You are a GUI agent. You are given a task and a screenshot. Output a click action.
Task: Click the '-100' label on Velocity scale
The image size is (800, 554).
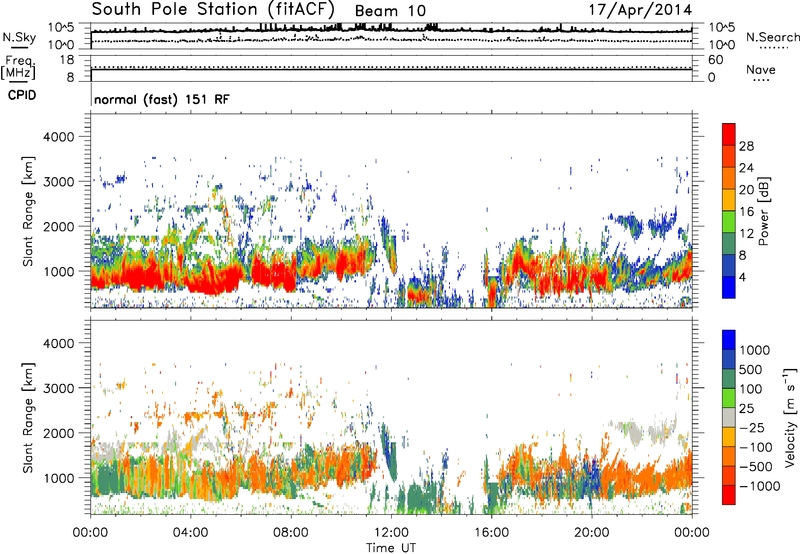point(756,447)
